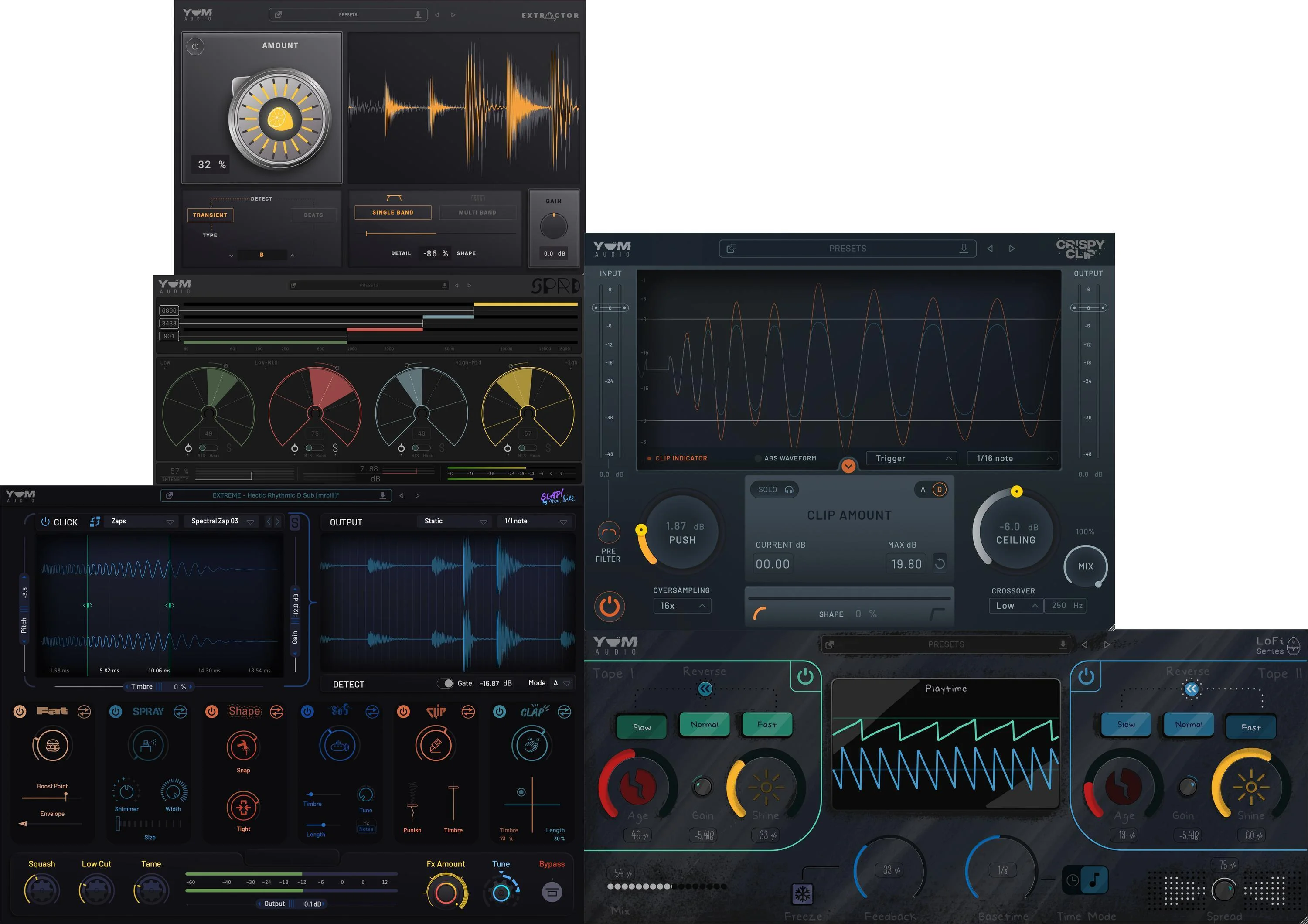Open the Mode A dropdown in DETECT
The height and width of the screenshot is (924, 1308).
coord(562,683)
